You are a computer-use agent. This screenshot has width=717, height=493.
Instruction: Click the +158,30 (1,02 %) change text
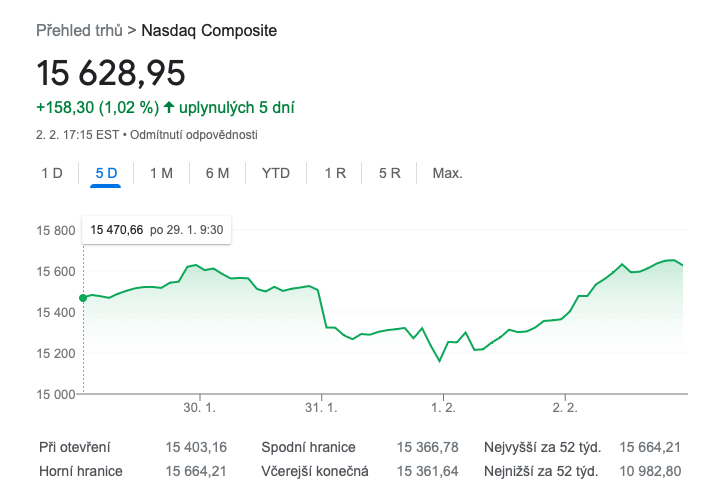pyautogui.click(x=97, y=108)
